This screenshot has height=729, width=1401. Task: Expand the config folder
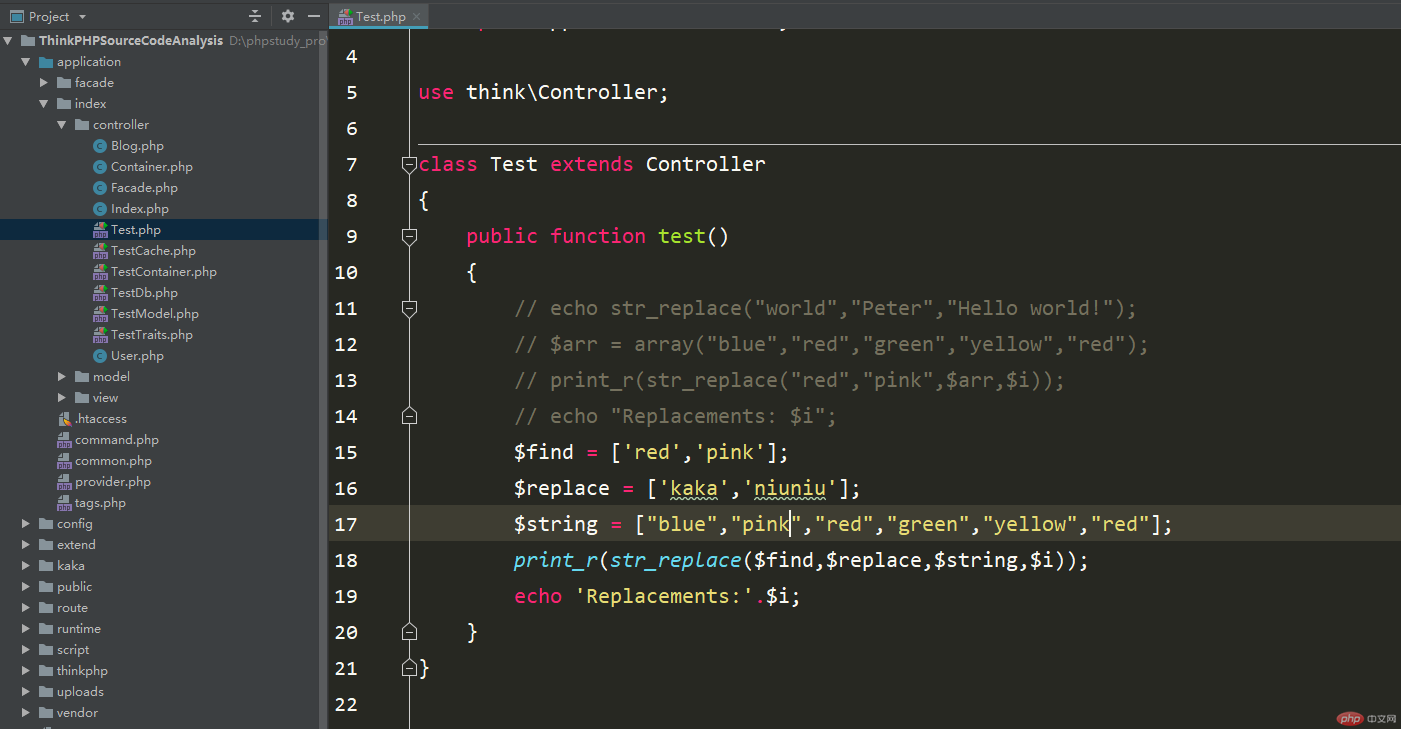[25, 523]
